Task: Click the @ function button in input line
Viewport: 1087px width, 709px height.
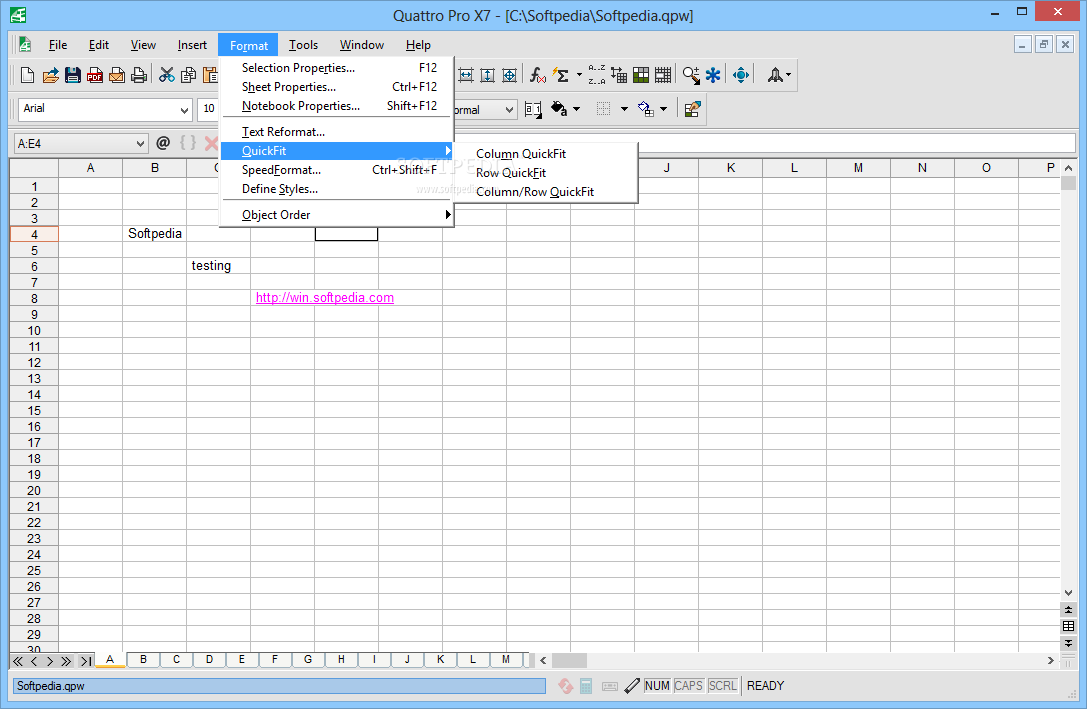Action: (163, 143)
